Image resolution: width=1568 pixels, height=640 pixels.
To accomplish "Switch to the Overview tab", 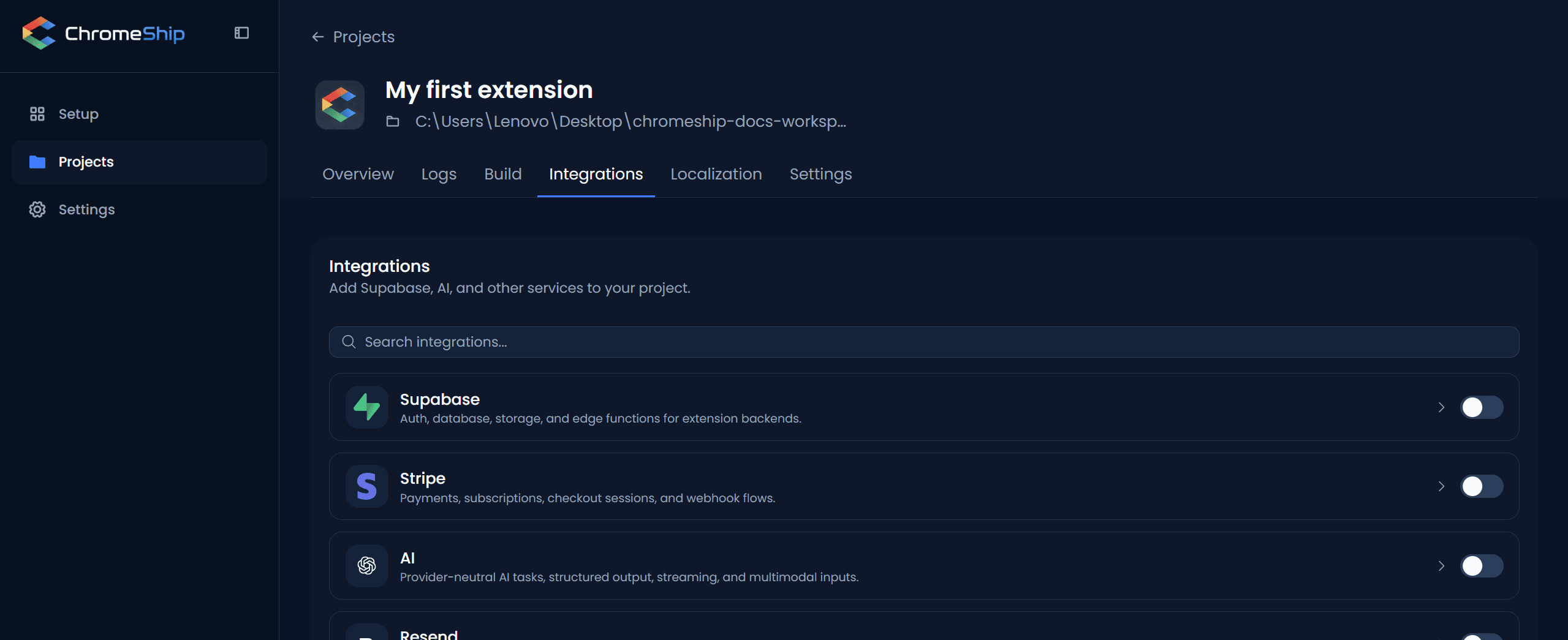I will [x=358, y=174].
